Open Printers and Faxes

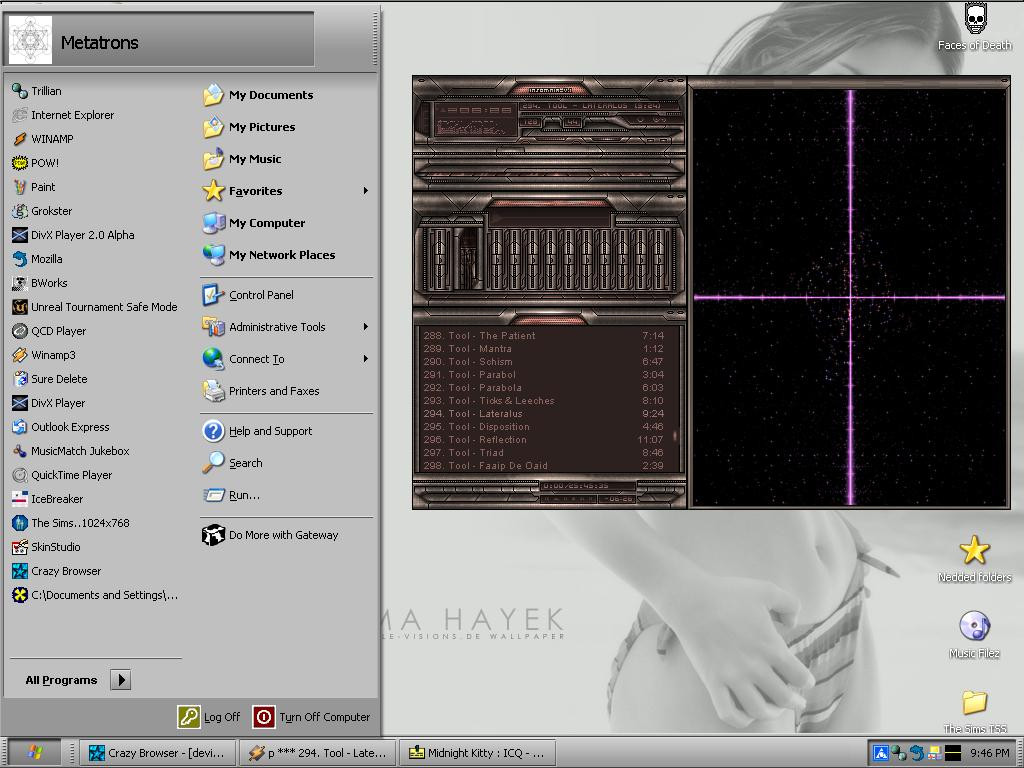click(261, 391)
